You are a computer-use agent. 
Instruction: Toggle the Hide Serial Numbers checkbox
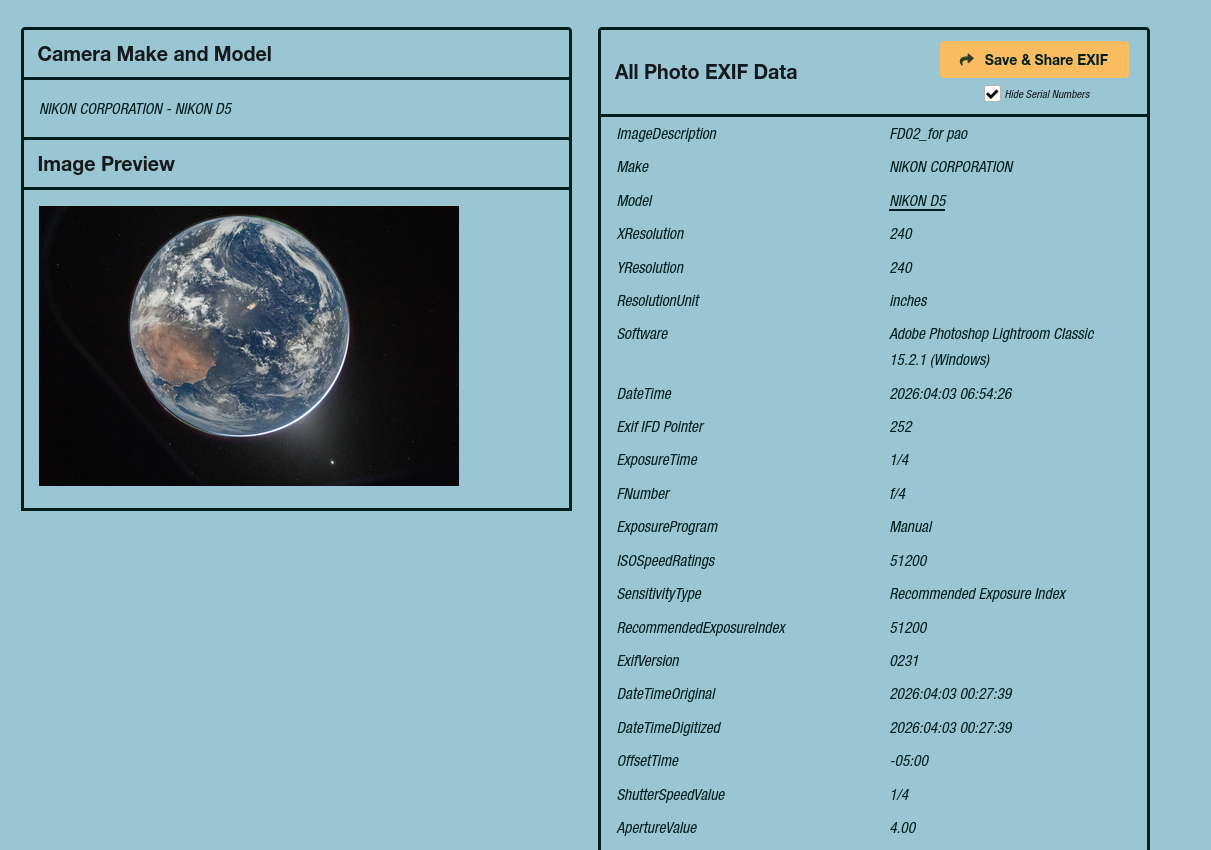coord(992,94)
